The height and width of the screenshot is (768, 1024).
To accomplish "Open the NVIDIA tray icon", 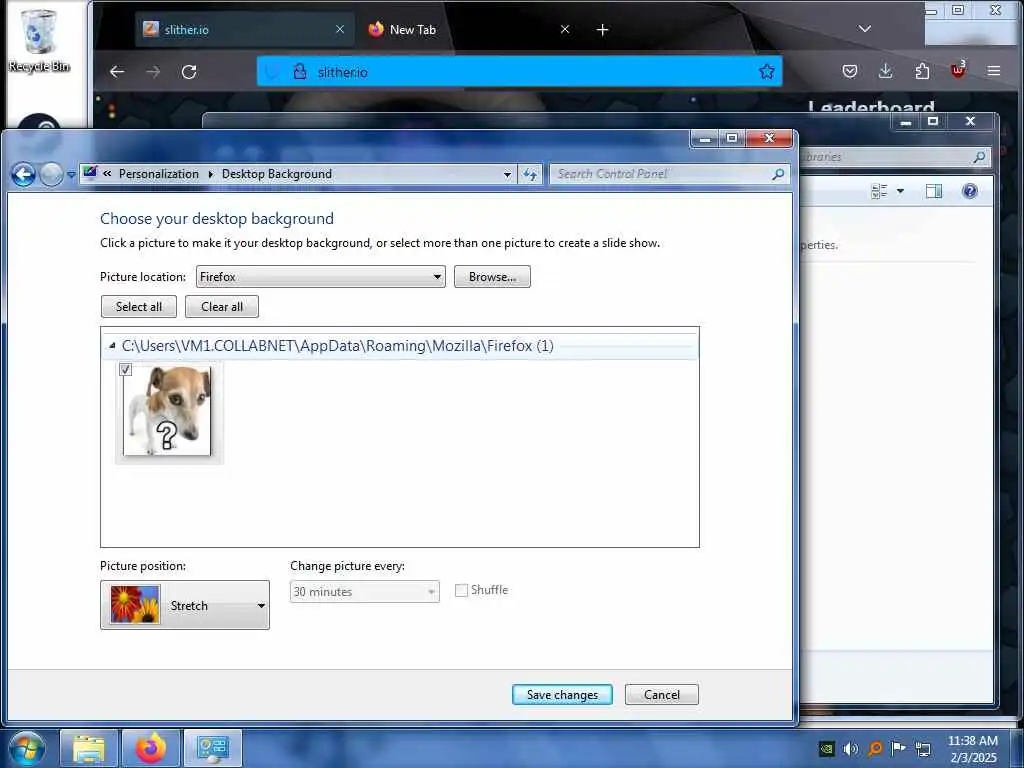I will [x=827, y=748].
